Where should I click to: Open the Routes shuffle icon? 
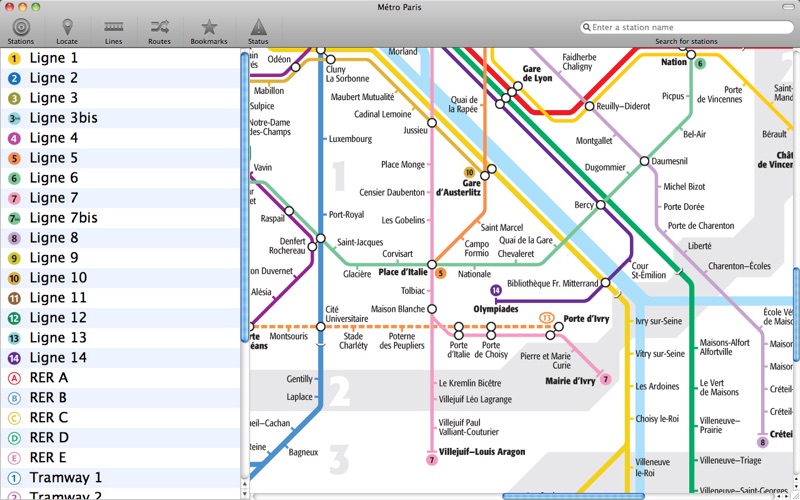pos(159,27)
